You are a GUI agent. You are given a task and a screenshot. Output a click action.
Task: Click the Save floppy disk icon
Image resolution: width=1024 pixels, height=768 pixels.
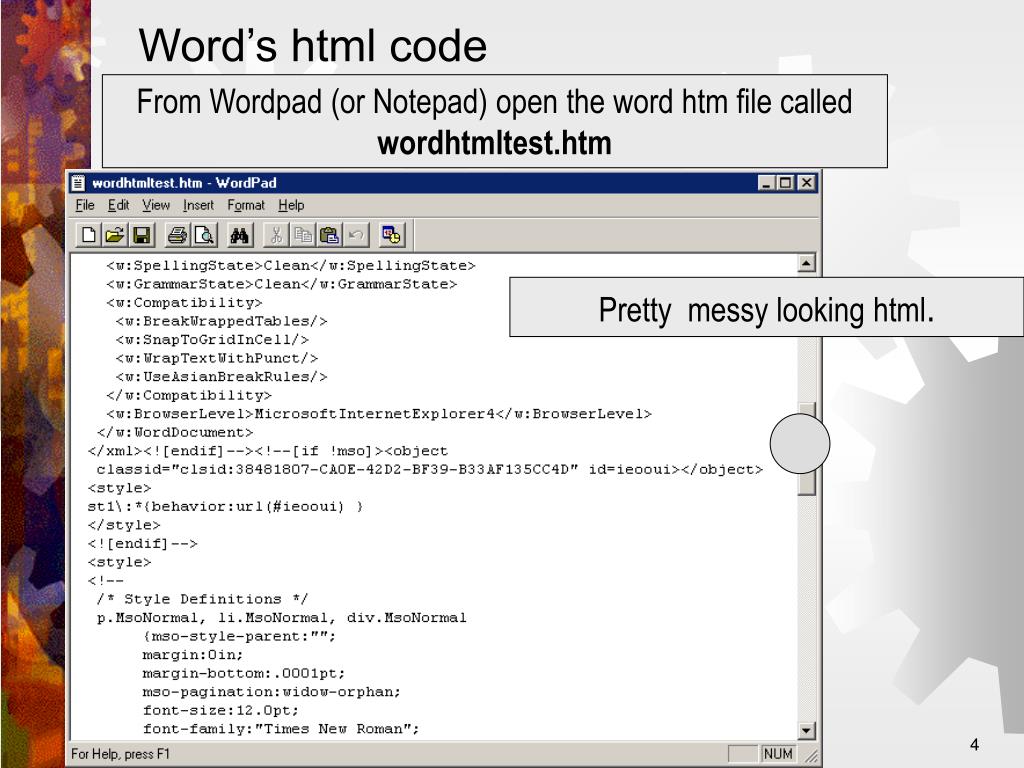142,235
